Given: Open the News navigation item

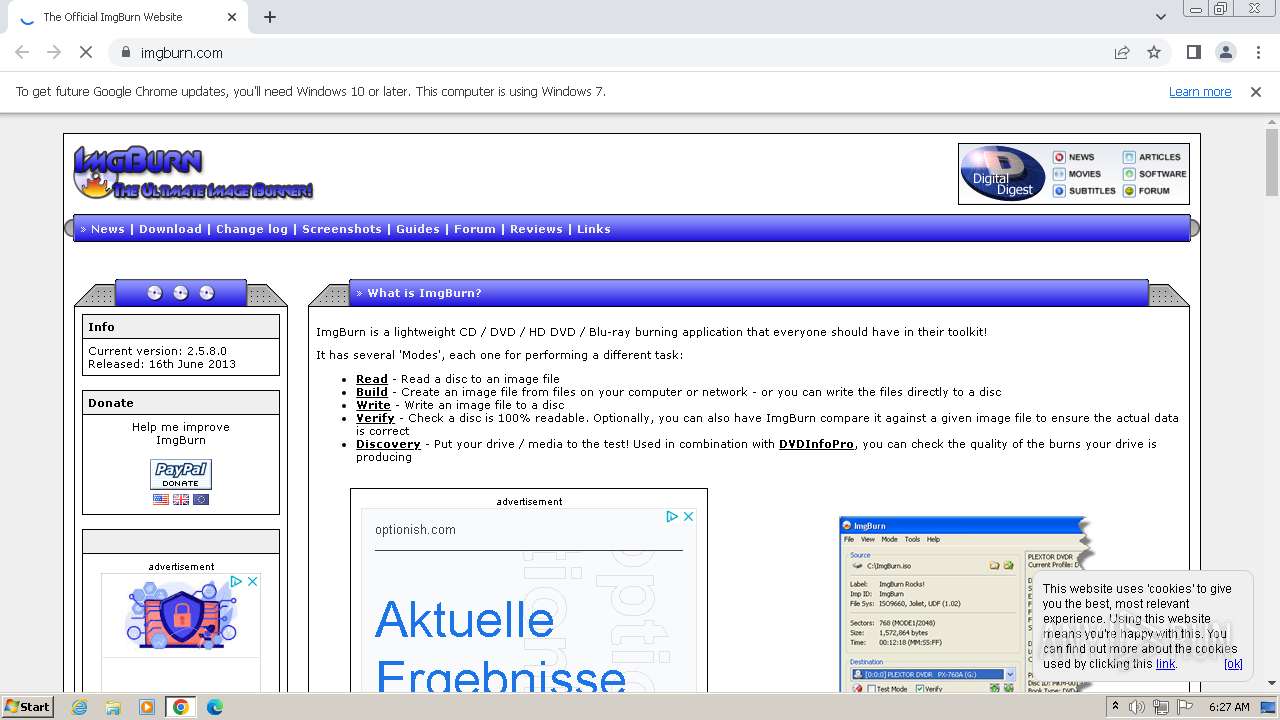Looking at the screenshot, I should pos(108,229).
